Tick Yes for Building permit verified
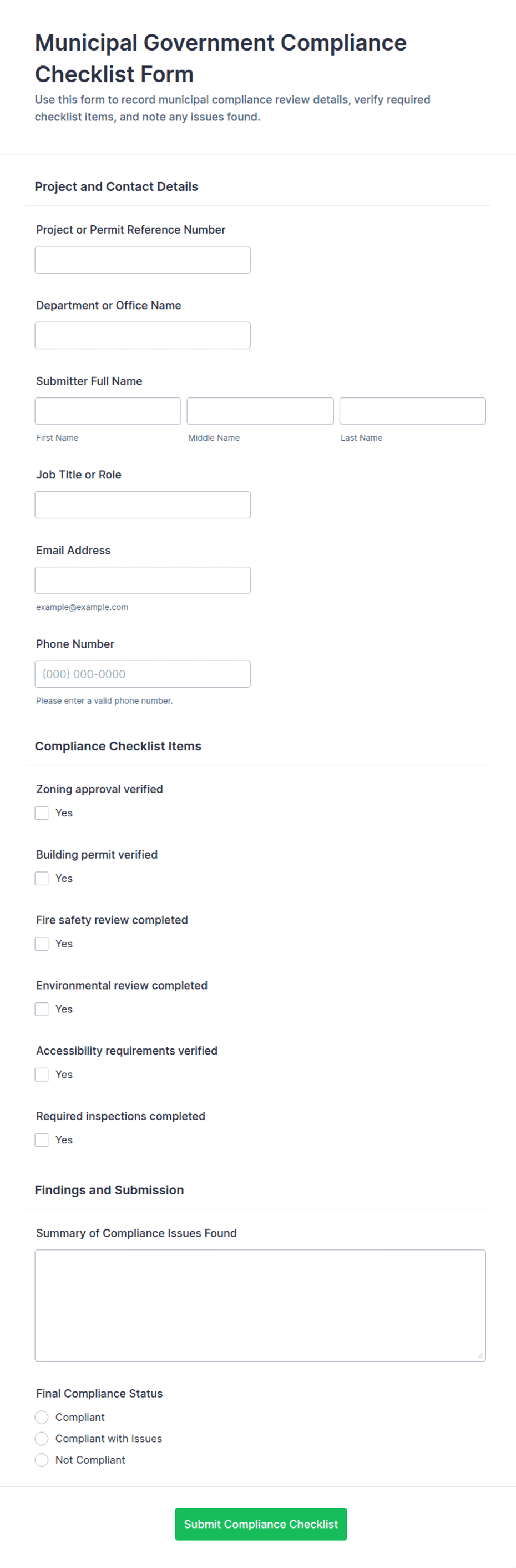 point(42,878)
